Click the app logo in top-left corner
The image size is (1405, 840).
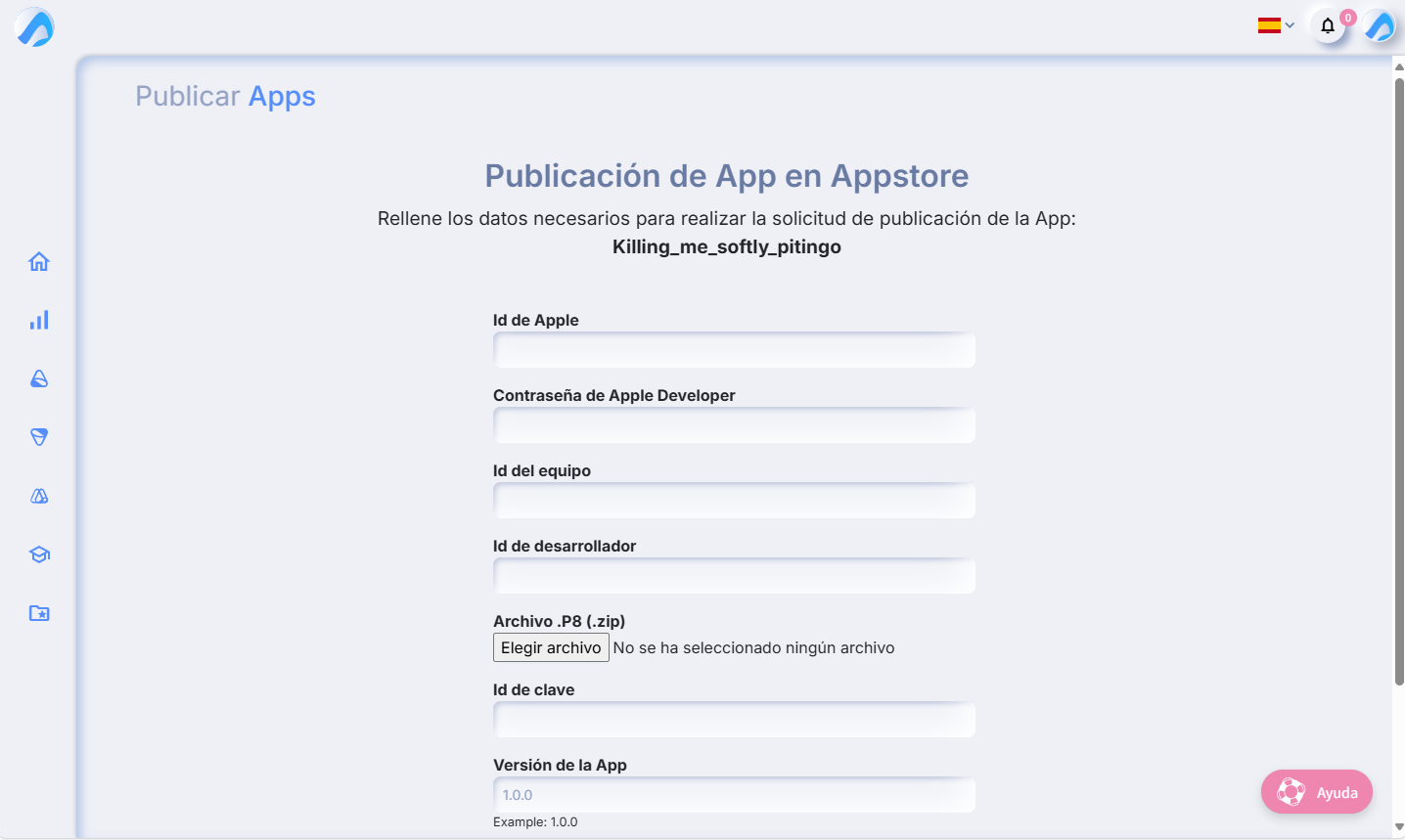[35, 27]
